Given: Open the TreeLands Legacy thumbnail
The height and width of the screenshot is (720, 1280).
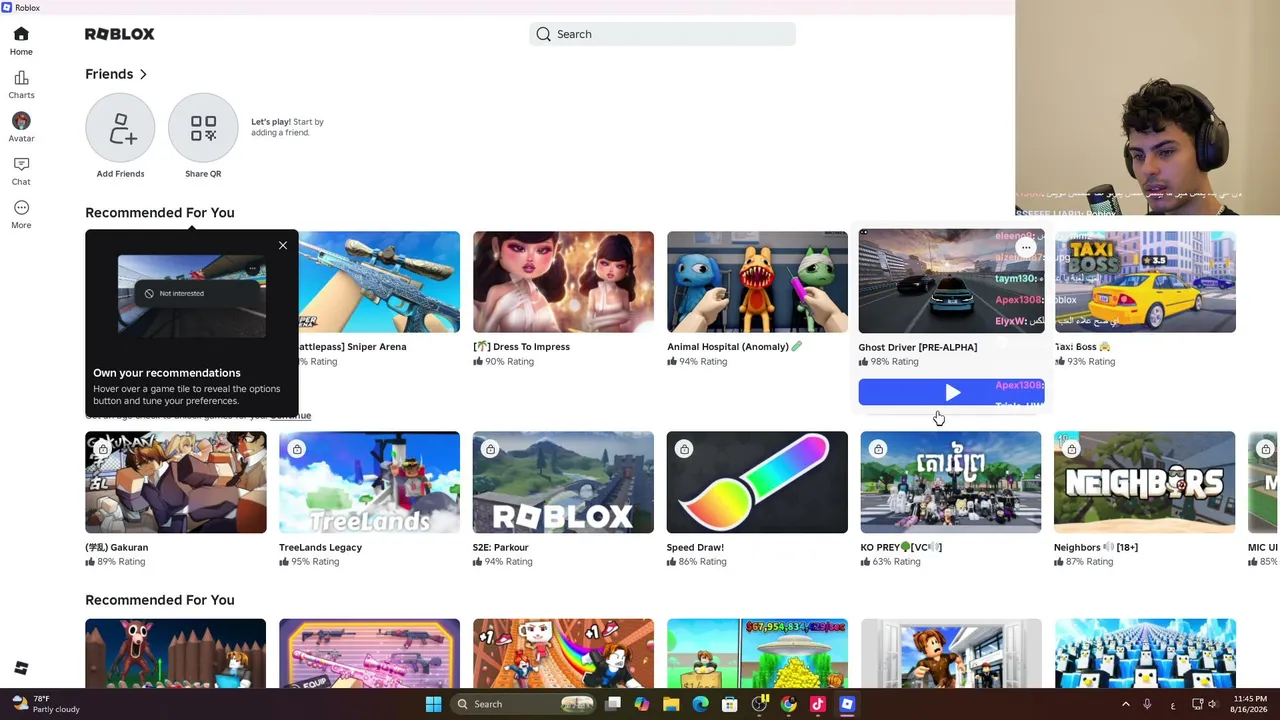Looking at the screenshot, I should pyautogui.click(x=369, y=482).
